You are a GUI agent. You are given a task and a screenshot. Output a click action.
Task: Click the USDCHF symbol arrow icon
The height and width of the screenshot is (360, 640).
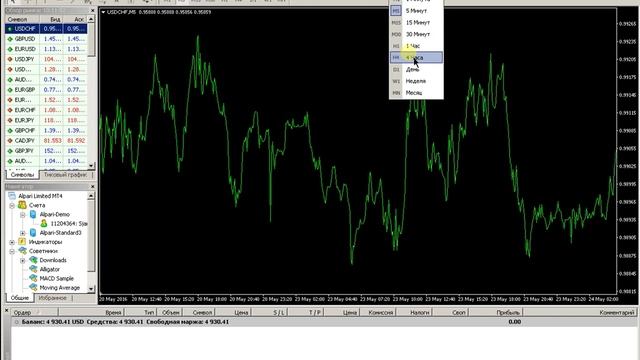pyautogui.click(x=10, y=29)
